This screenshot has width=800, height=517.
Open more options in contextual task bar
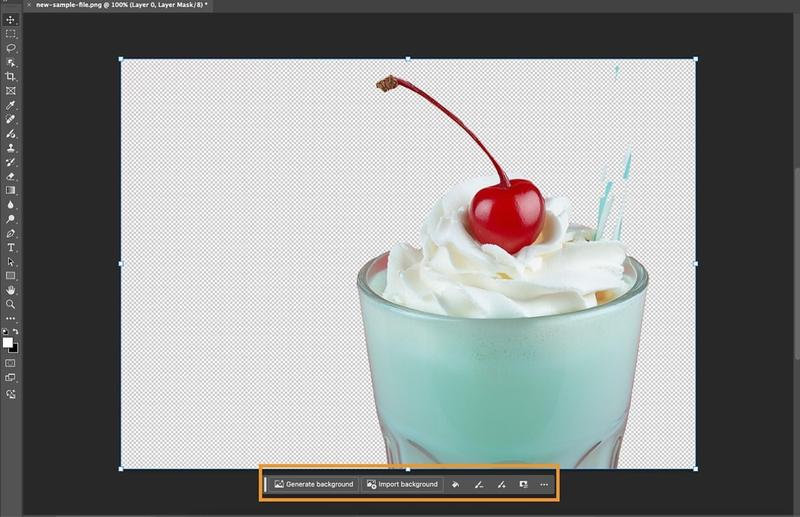tap(544, 484)
